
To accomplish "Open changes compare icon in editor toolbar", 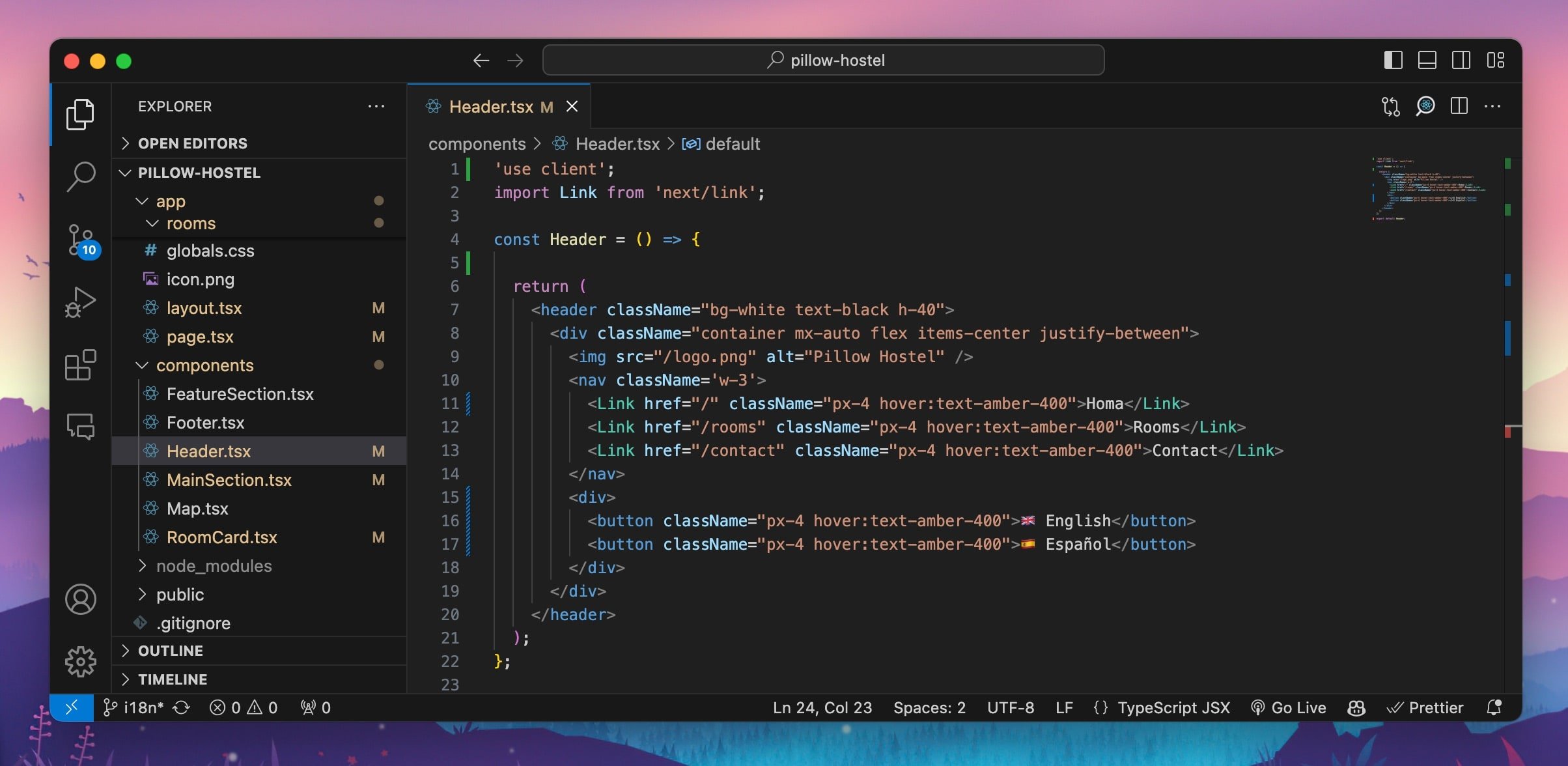I will [1390, 106].
